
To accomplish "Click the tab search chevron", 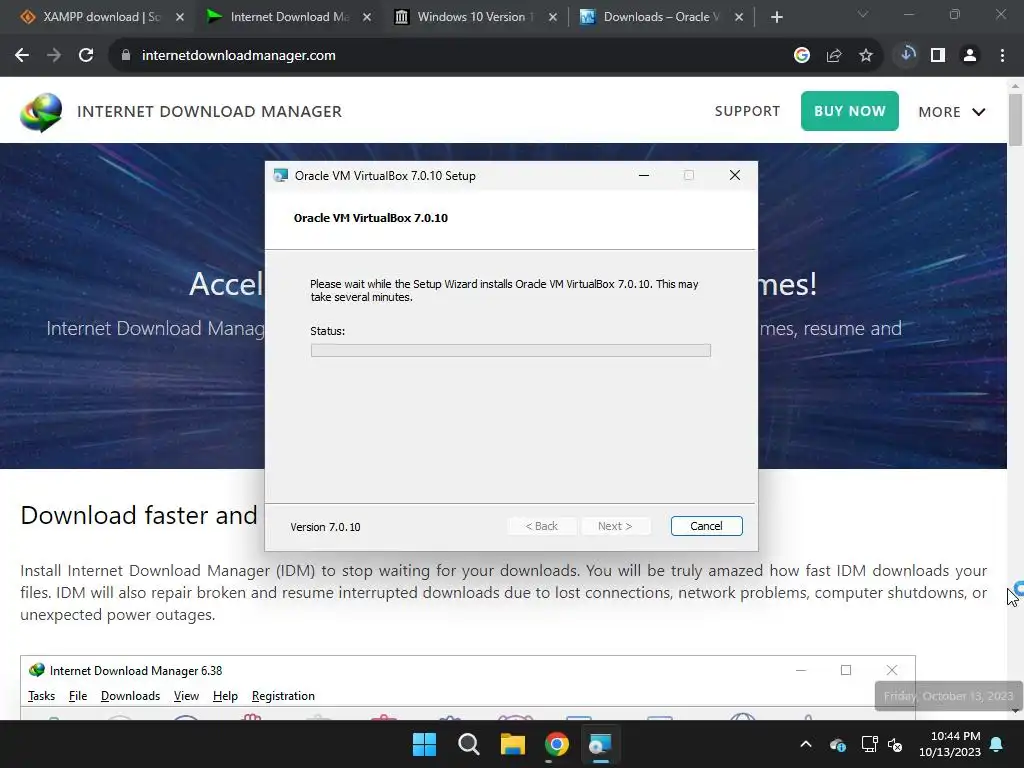I will click(863, 14).
